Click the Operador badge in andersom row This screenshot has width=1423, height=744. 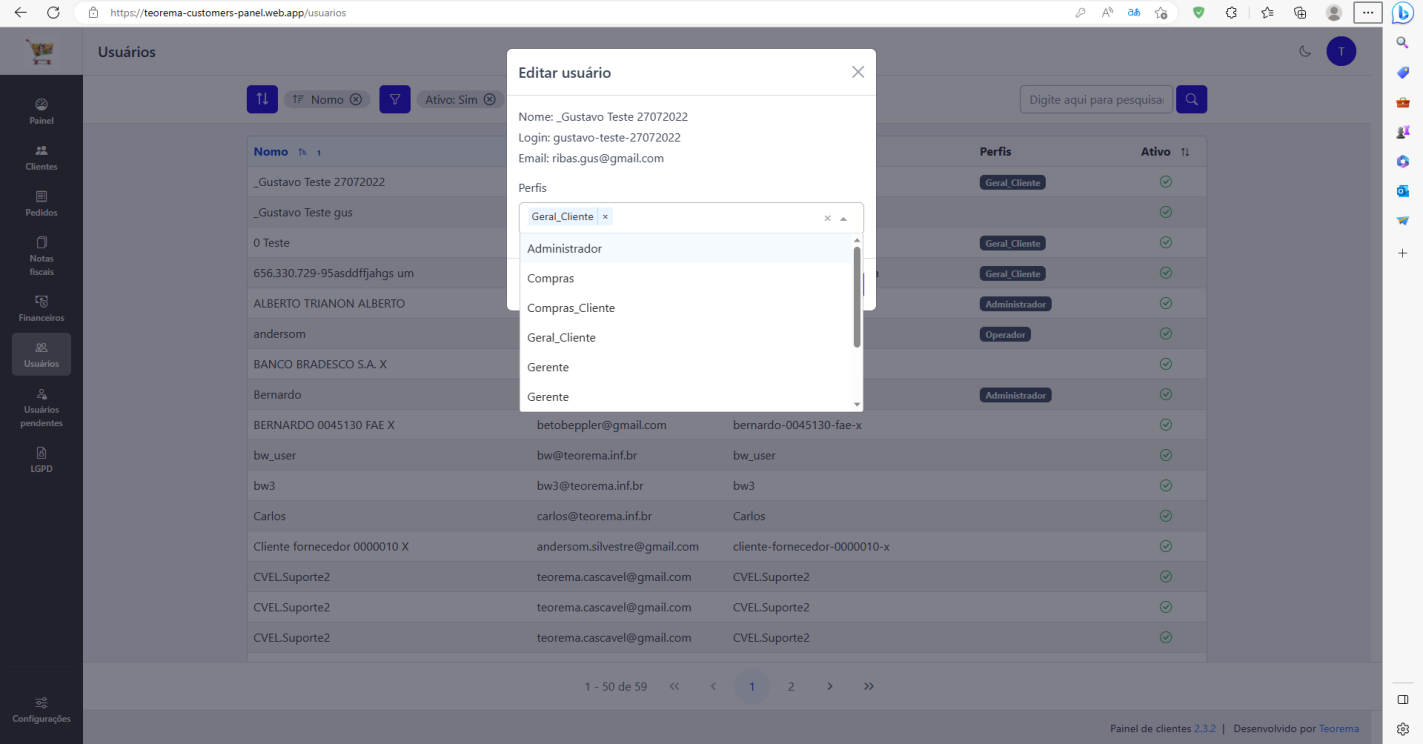(1005, 334)
